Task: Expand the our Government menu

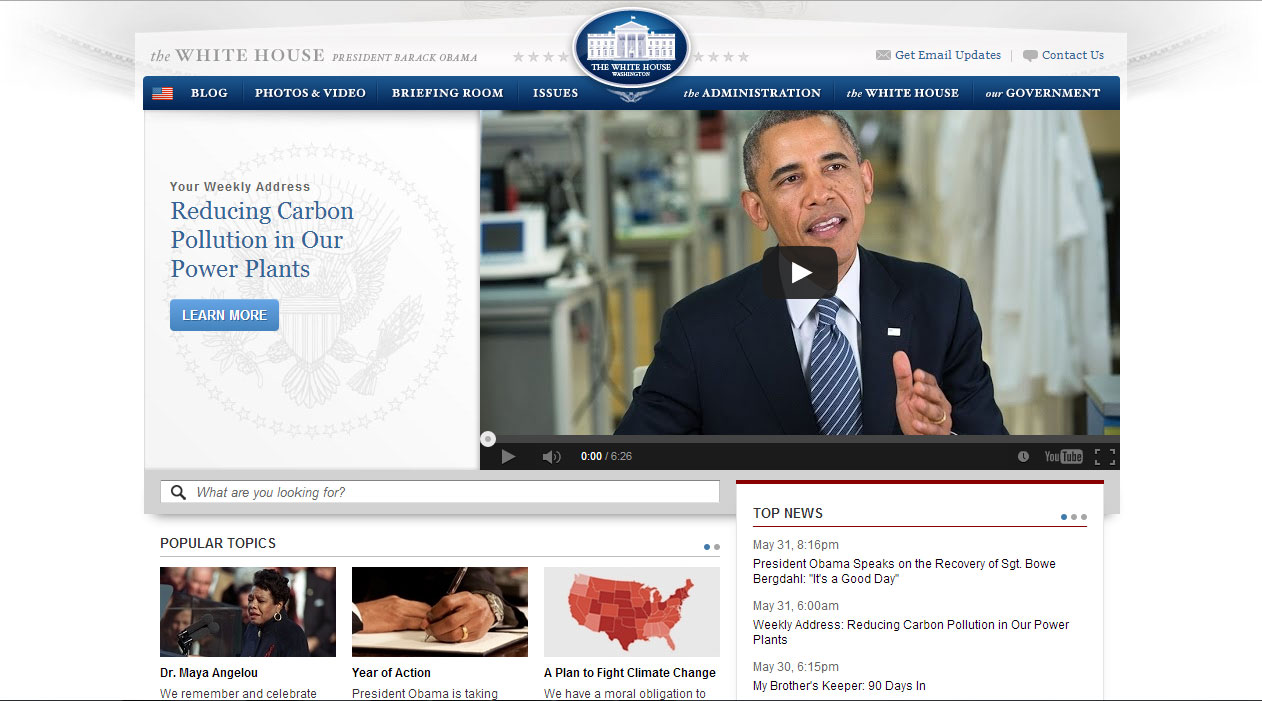Action: point(1042,93)
